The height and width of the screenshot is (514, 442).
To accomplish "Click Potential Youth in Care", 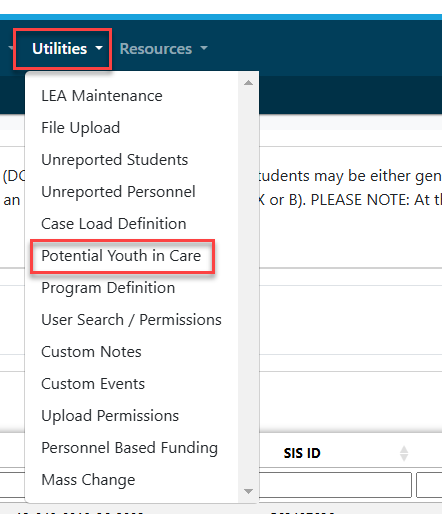I will click(121, 256).
